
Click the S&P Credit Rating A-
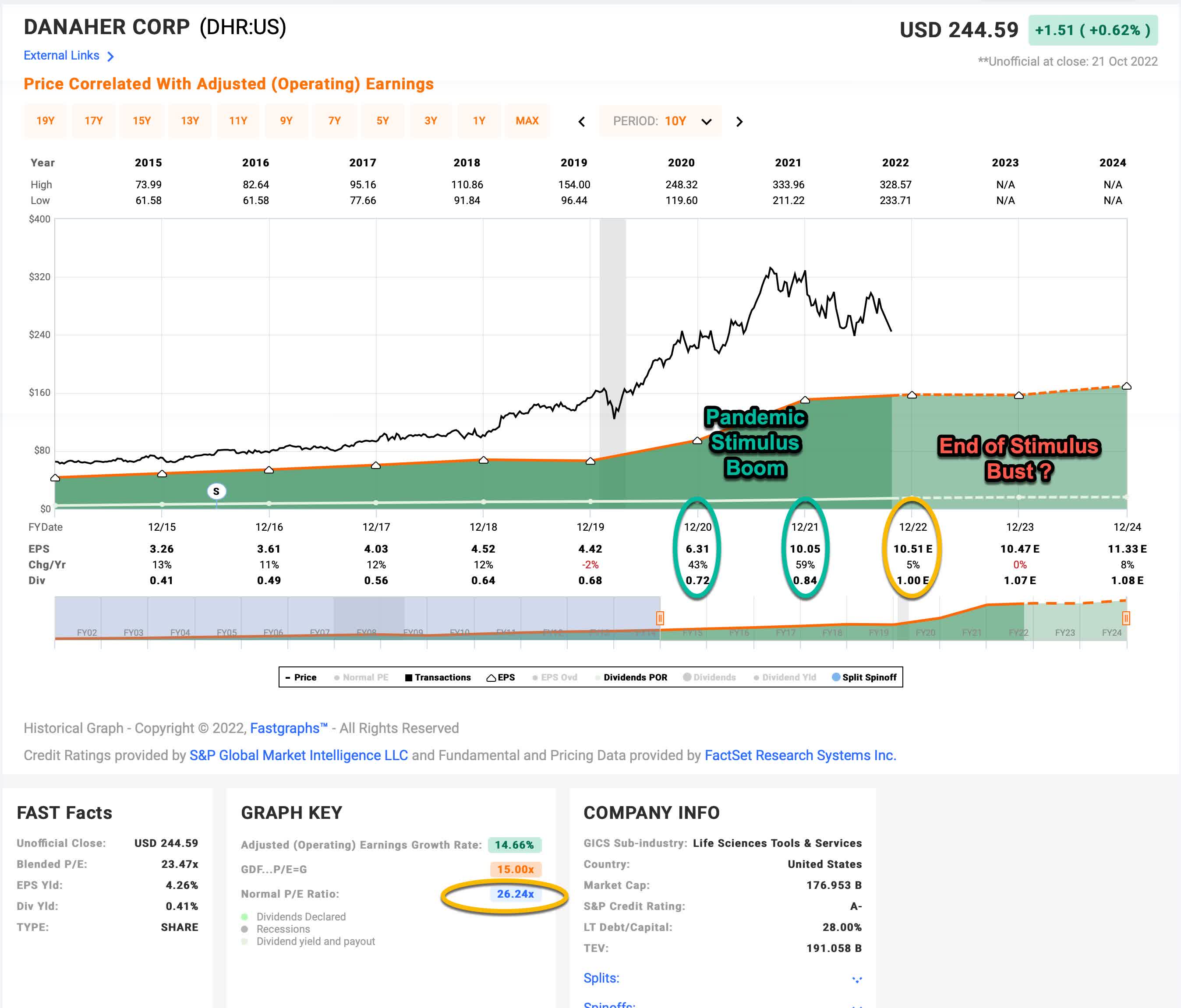tap(856, 906)
